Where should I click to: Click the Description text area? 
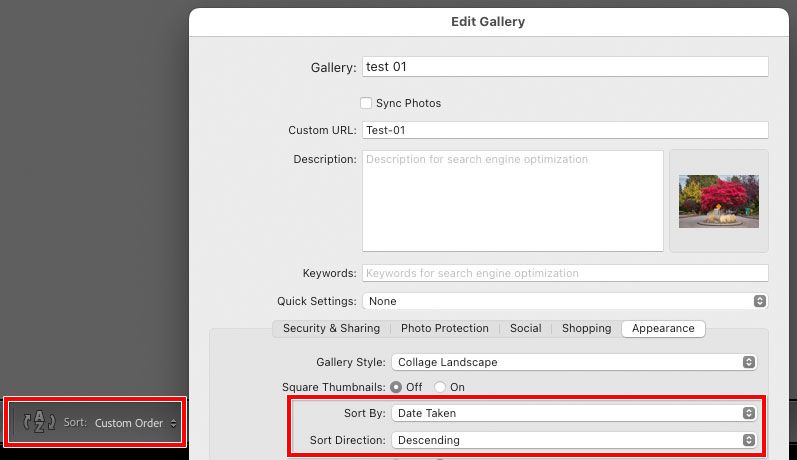512,200
